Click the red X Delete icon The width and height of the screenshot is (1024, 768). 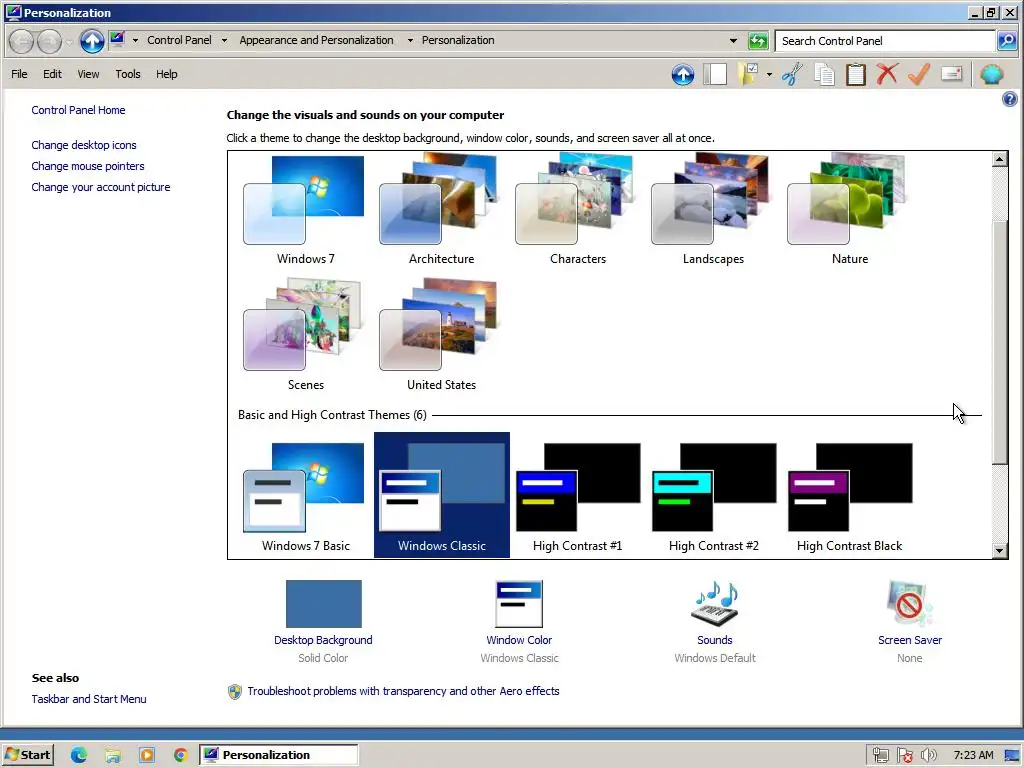coord(887,74)
